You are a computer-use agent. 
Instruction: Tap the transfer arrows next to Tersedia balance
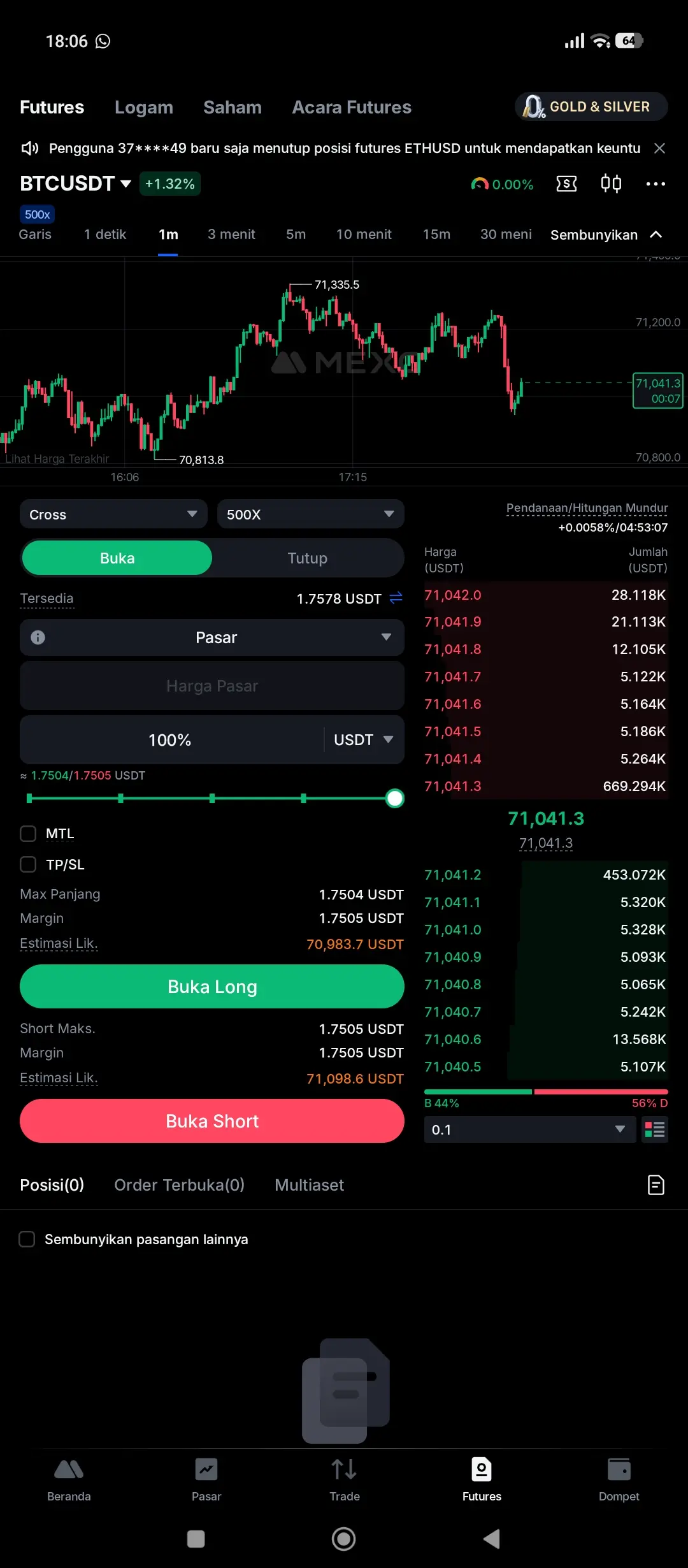(x=396, y=598)
